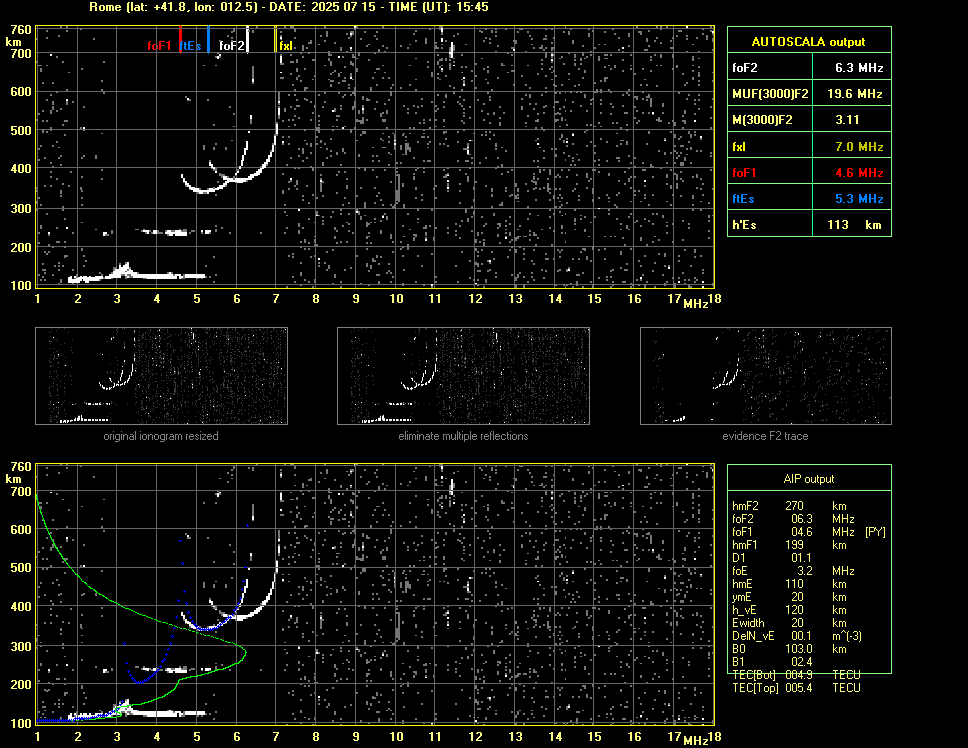Click the red "4.6 MHz" value
This screenshot has height=748, width=968.
click(859, 173)
